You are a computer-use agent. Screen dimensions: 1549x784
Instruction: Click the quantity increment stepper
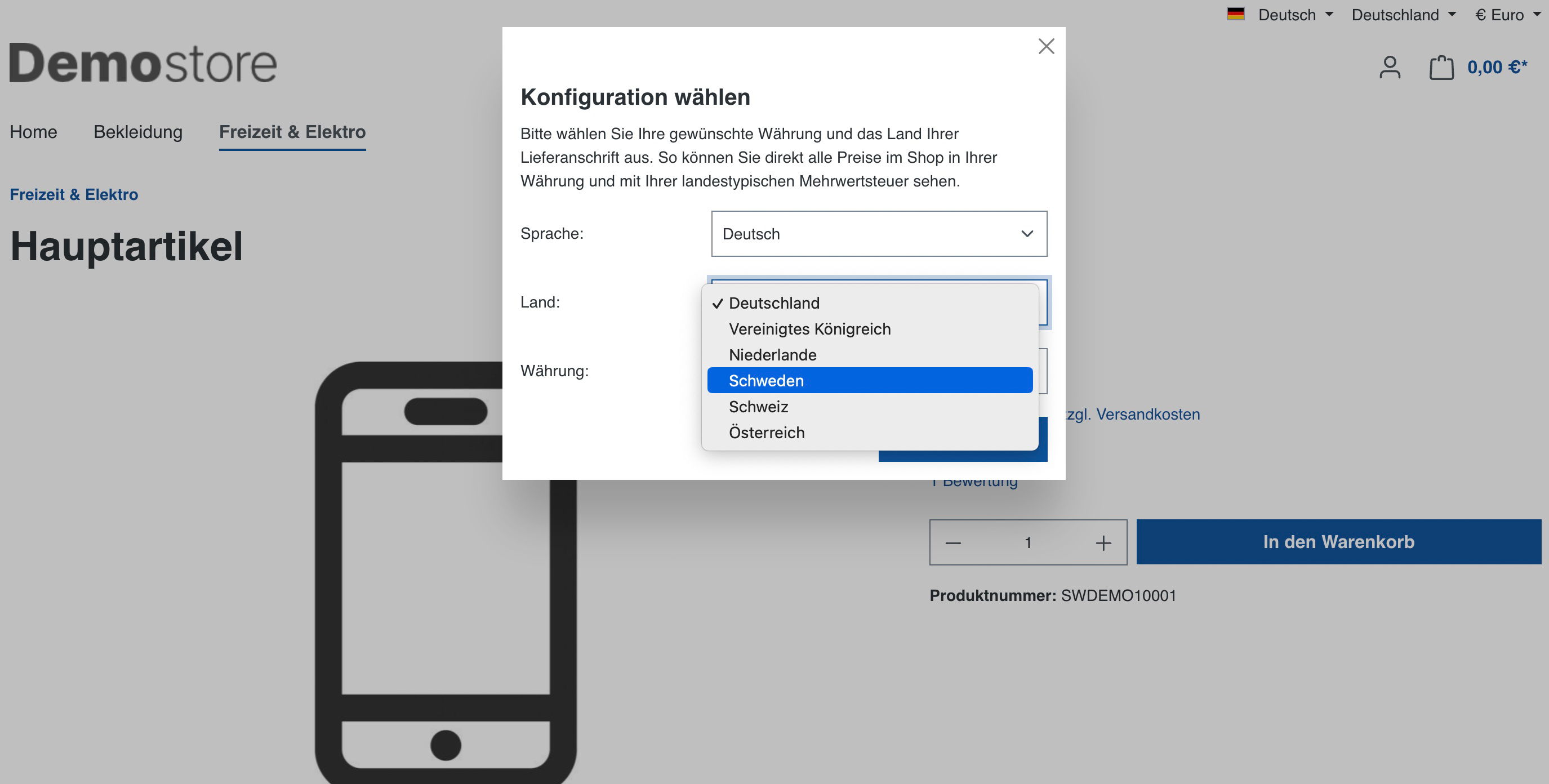pyautogui.click(x=1102, y=541)
